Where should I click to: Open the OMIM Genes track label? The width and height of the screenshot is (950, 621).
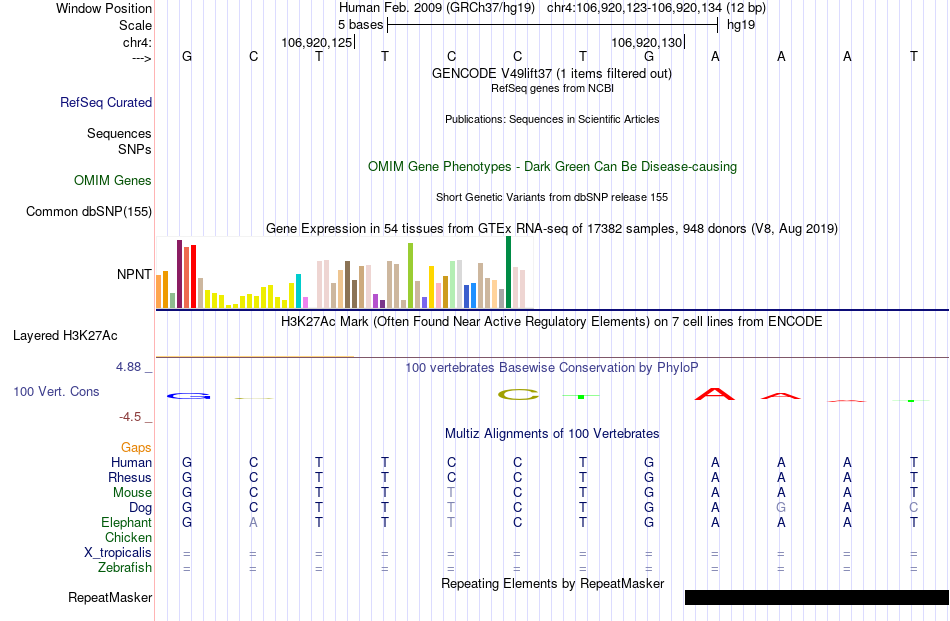(113, 181)
